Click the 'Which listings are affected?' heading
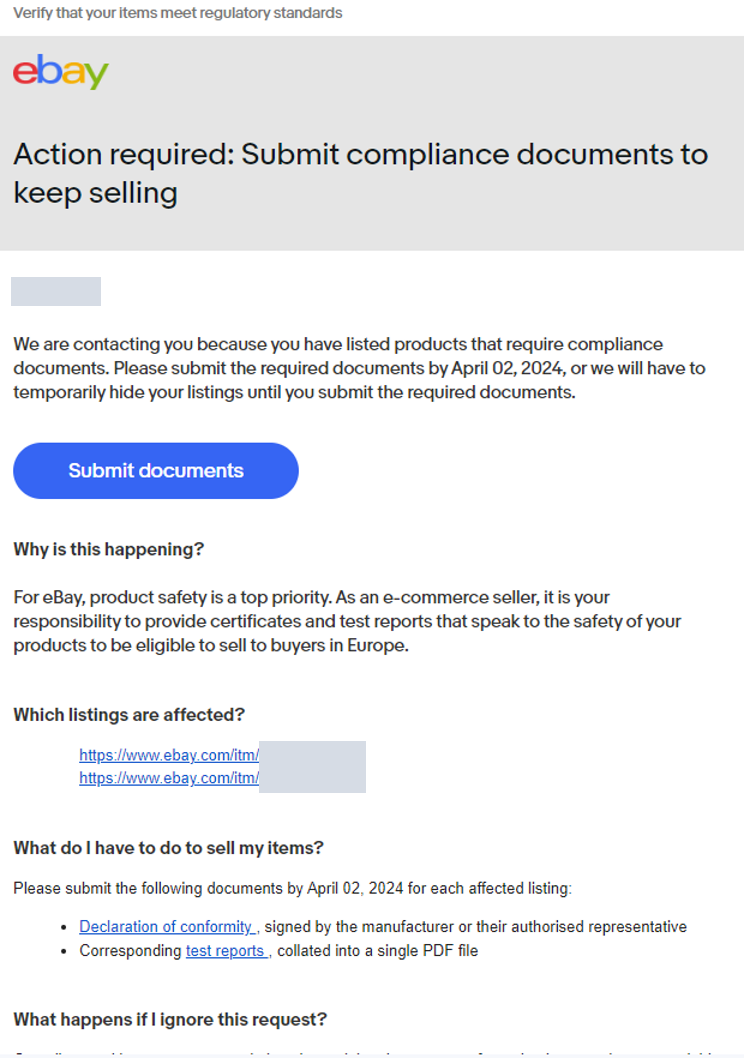744x1058 pixels. pyautogui.click(x=129, y=714)
